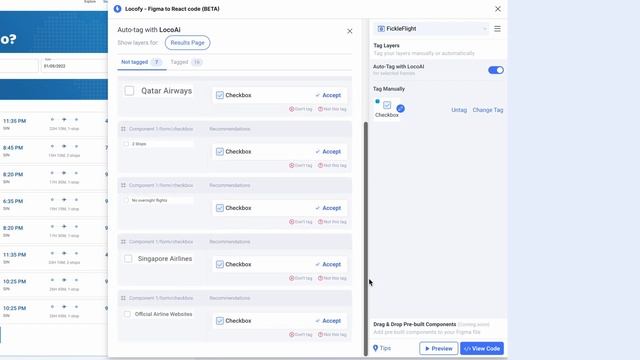Accept the Checkbox tag for 2 stops

click(x=328, y=151)
